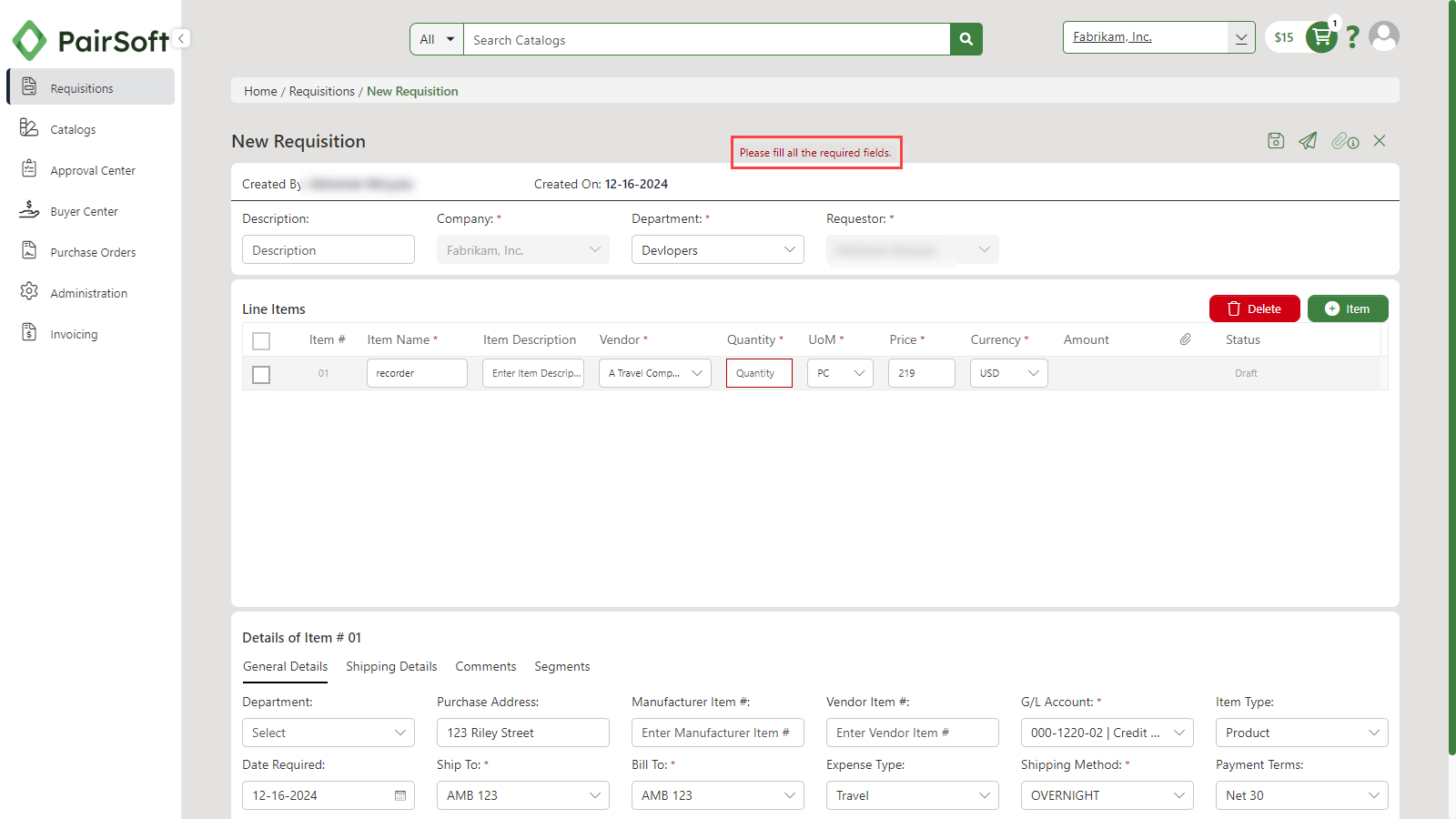The image size is (1456, 819).
Task: Select the General Details tab
Action: 285,666
